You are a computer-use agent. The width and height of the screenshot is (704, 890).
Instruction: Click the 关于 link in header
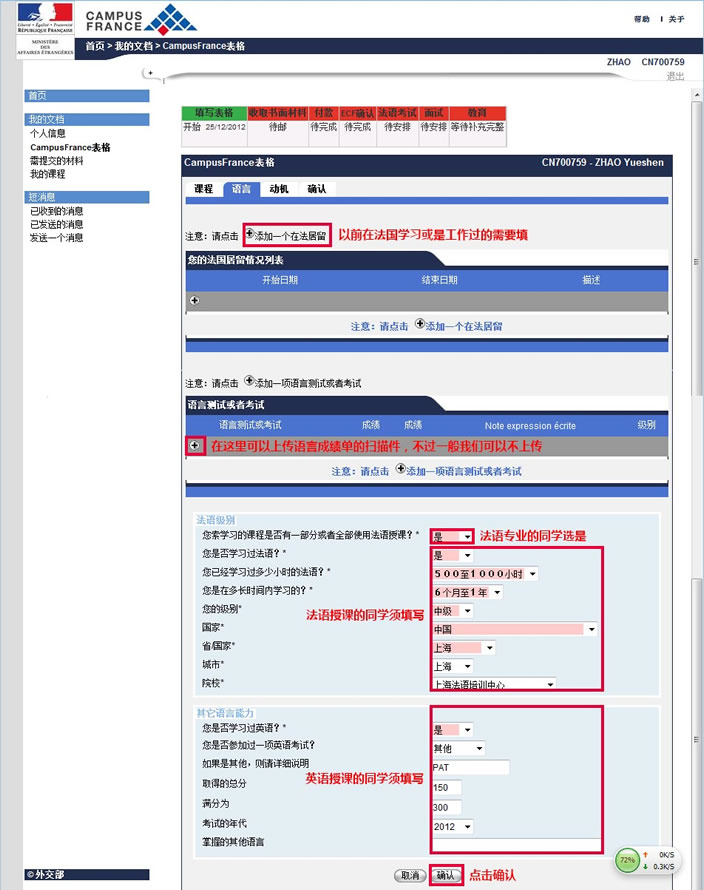tap(676, 19)
